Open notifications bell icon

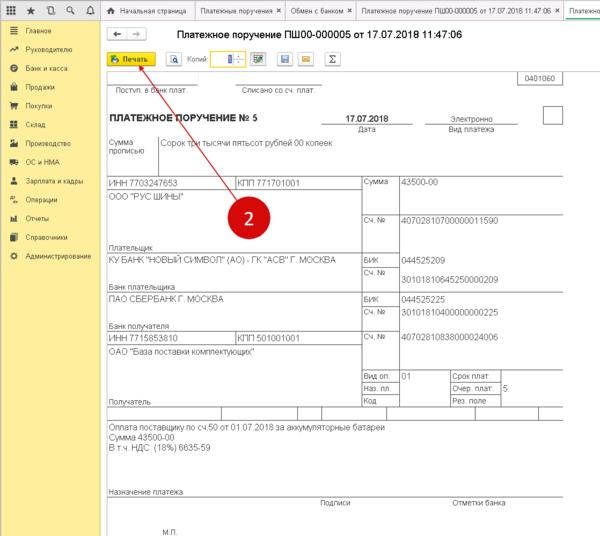pyautogui.click(x=90, y=11)
